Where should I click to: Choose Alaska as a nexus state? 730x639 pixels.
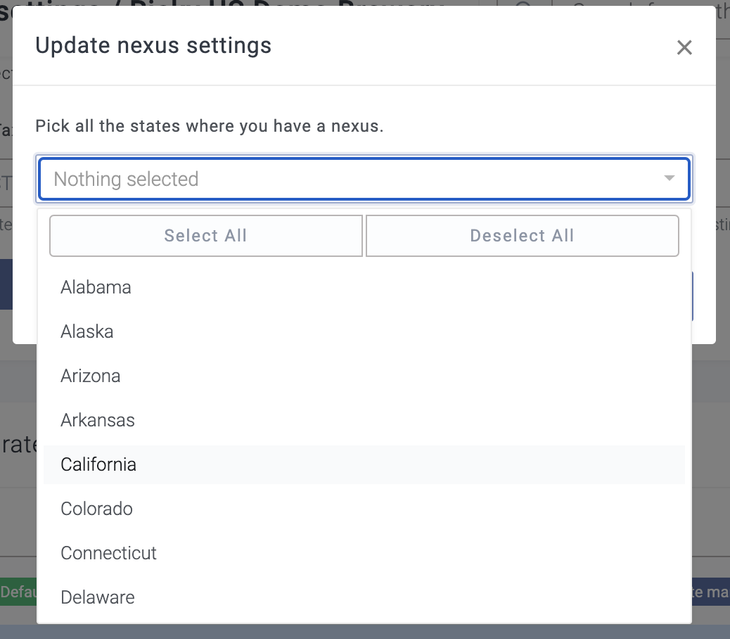[x=87, y=331]
